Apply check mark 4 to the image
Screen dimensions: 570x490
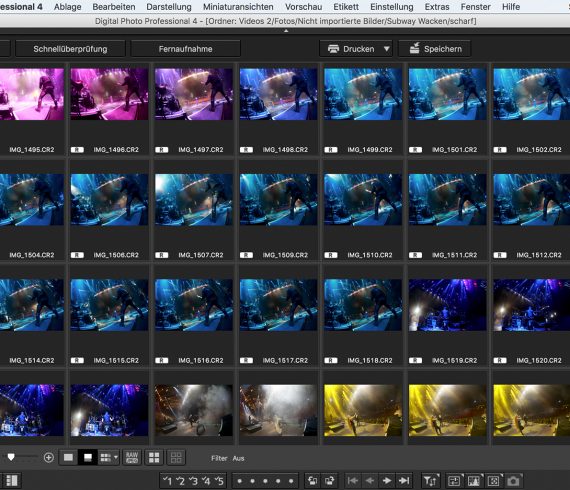pyautogui.click(x=206, y=481)
